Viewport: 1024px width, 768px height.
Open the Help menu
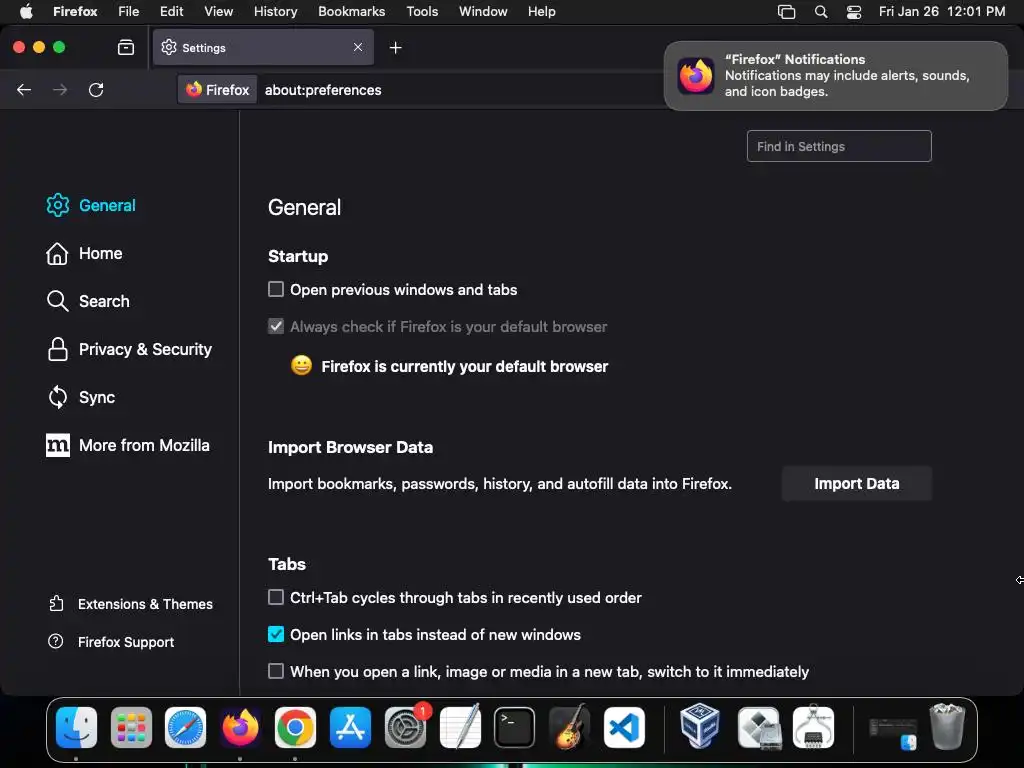[541, 12]
